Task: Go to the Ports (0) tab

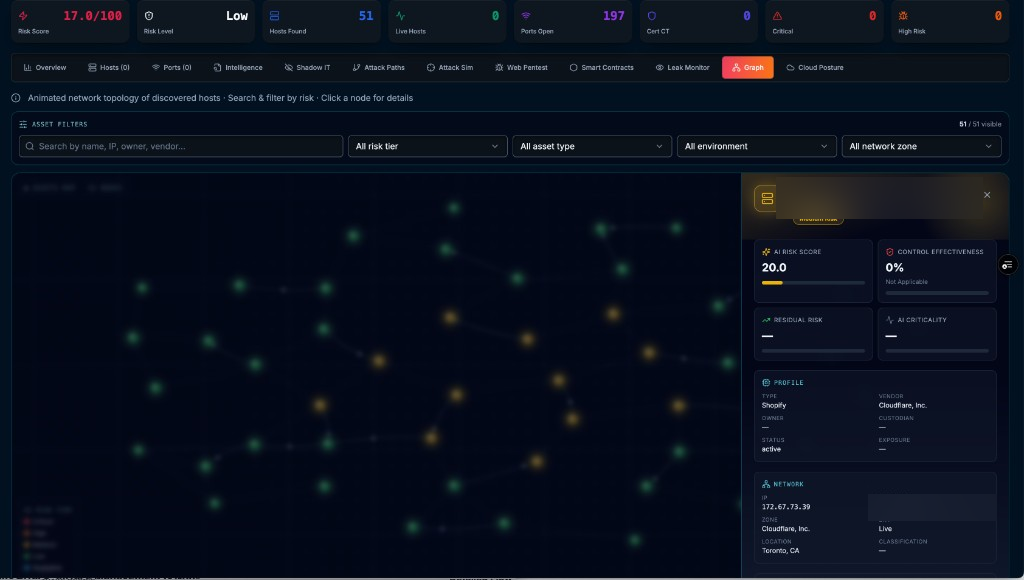Action: [x=172, y=67]
